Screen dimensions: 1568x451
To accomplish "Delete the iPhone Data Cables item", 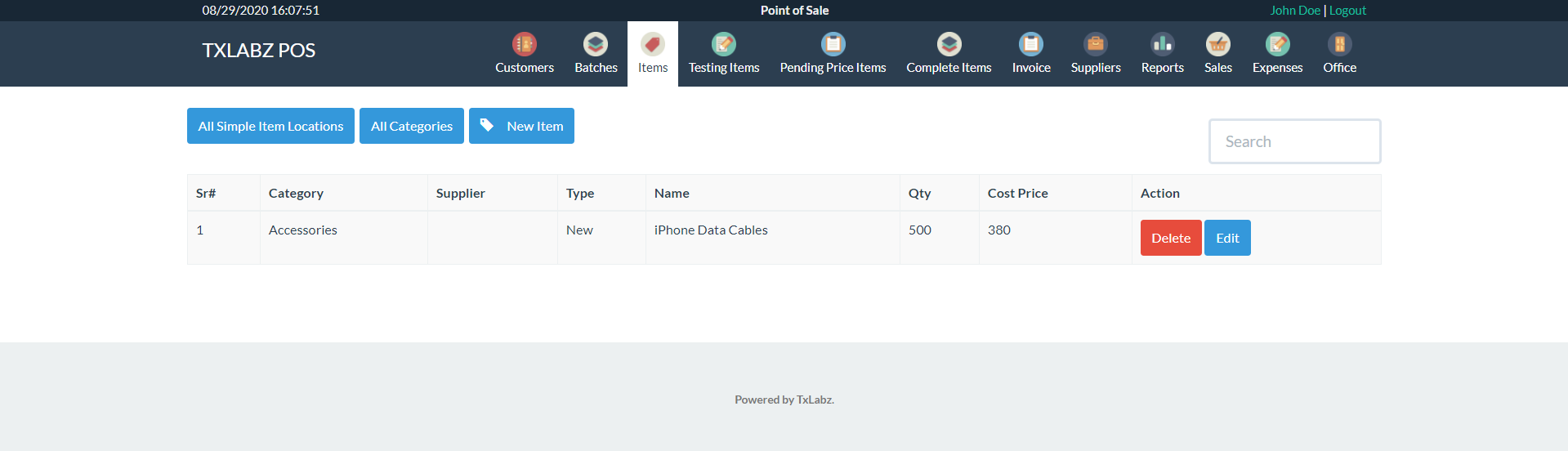I will coord(1171,238).
